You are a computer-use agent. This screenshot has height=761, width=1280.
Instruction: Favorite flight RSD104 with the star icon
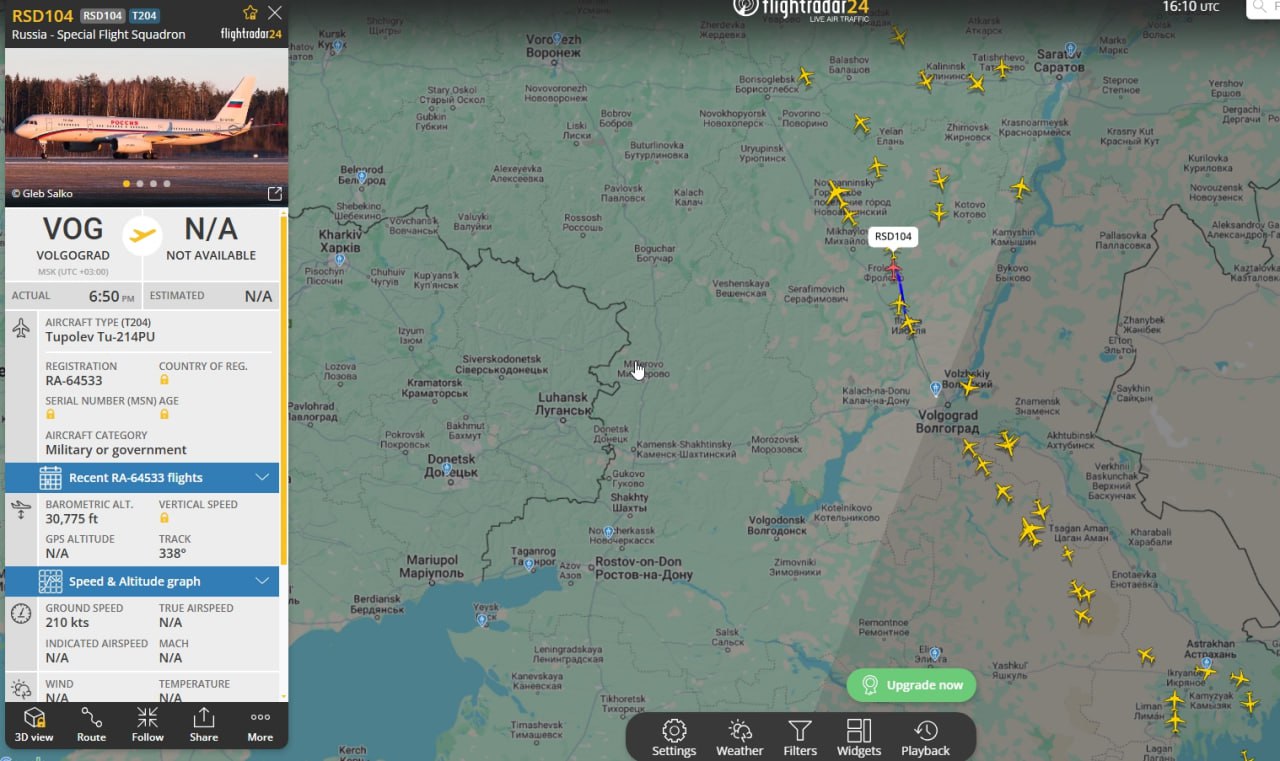tap(250, 13)
